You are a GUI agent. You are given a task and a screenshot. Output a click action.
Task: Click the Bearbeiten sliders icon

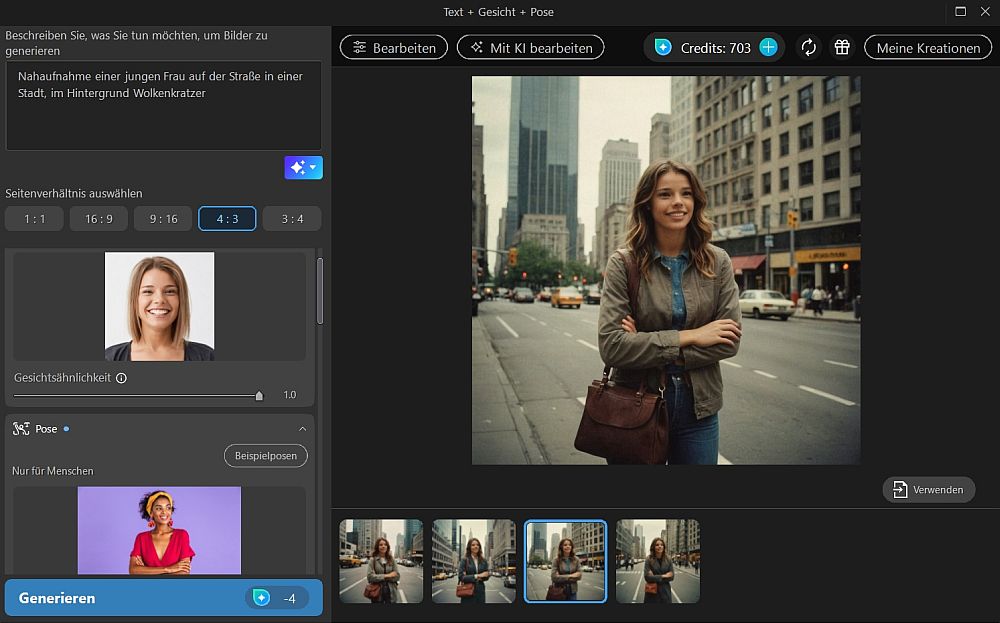click(360, 47)
